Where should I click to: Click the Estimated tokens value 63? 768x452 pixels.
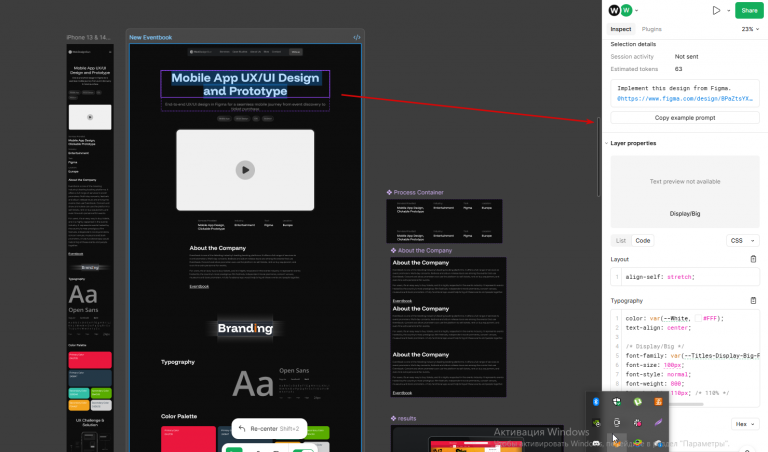[678, 69]
